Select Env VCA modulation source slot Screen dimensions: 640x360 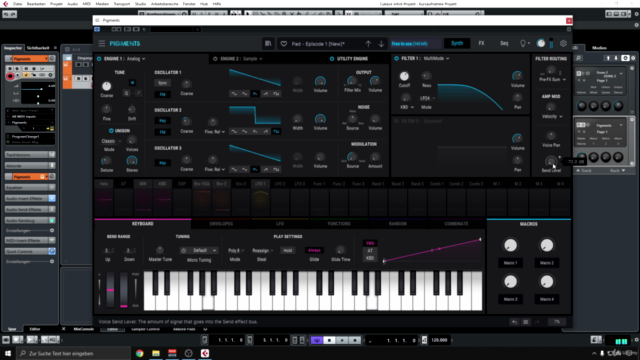[x=202, y=197]
